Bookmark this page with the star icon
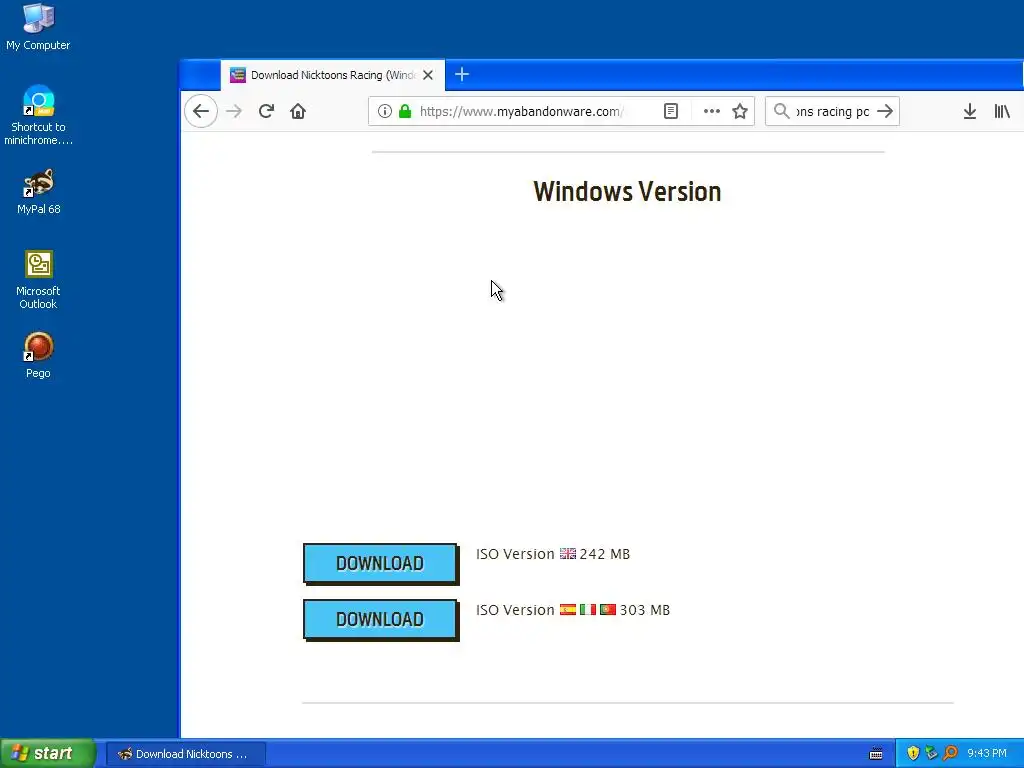1024x768 pixels. point(740,111)
